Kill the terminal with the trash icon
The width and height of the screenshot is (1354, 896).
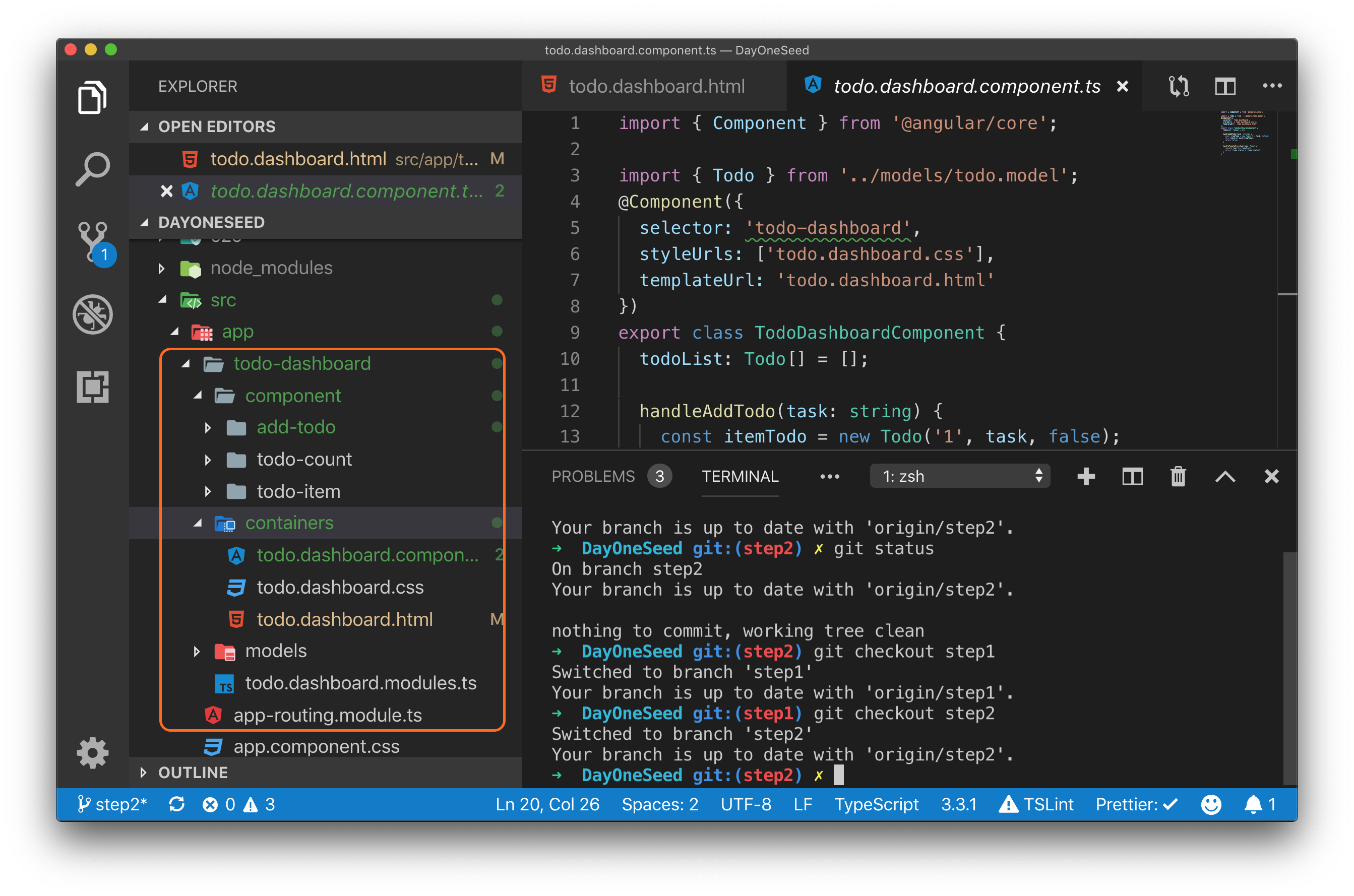click(1178, 476)
